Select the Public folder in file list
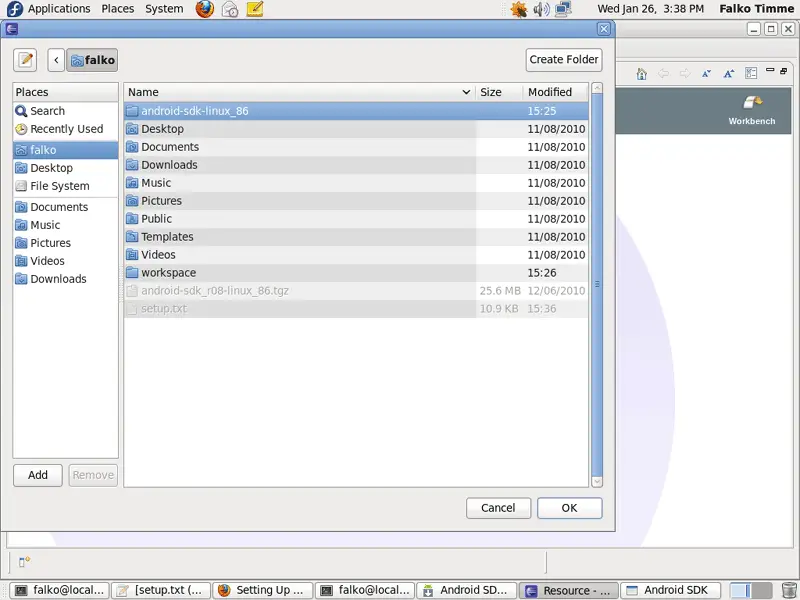 click(x=356, y=218)
